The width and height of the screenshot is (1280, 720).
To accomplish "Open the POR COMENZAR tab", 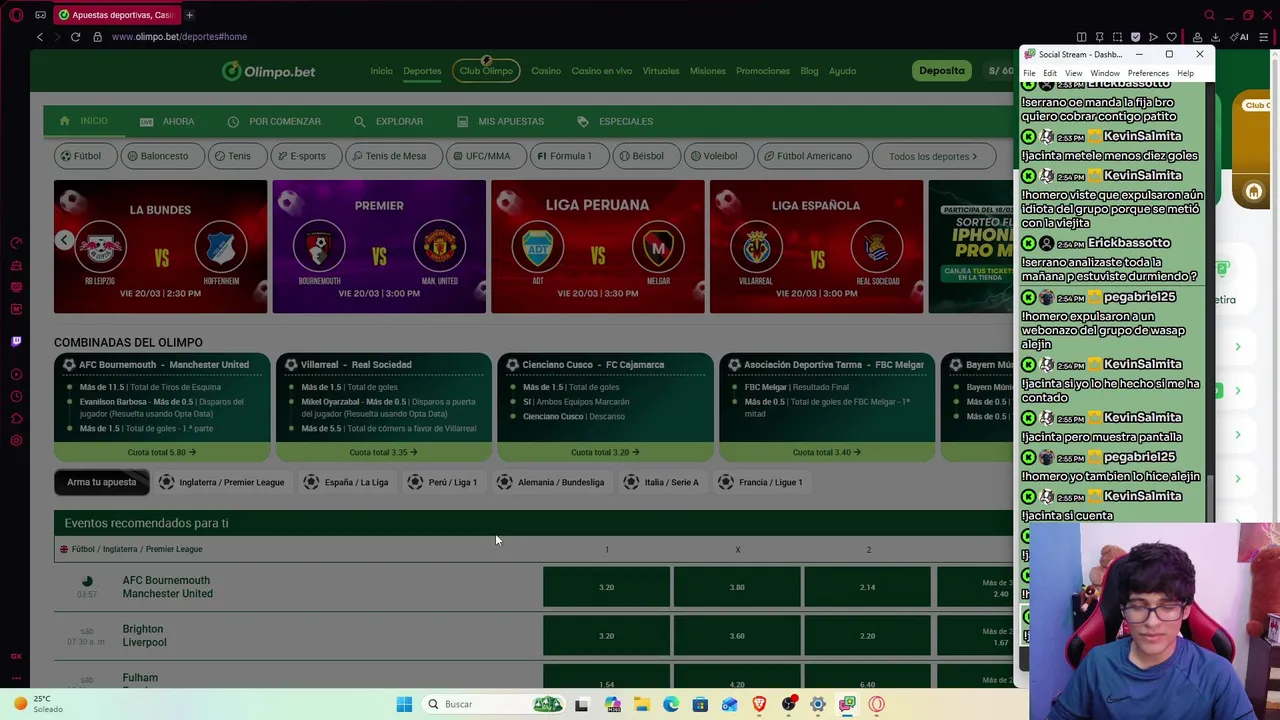I will pyautogui.click(x=274, y=121).
